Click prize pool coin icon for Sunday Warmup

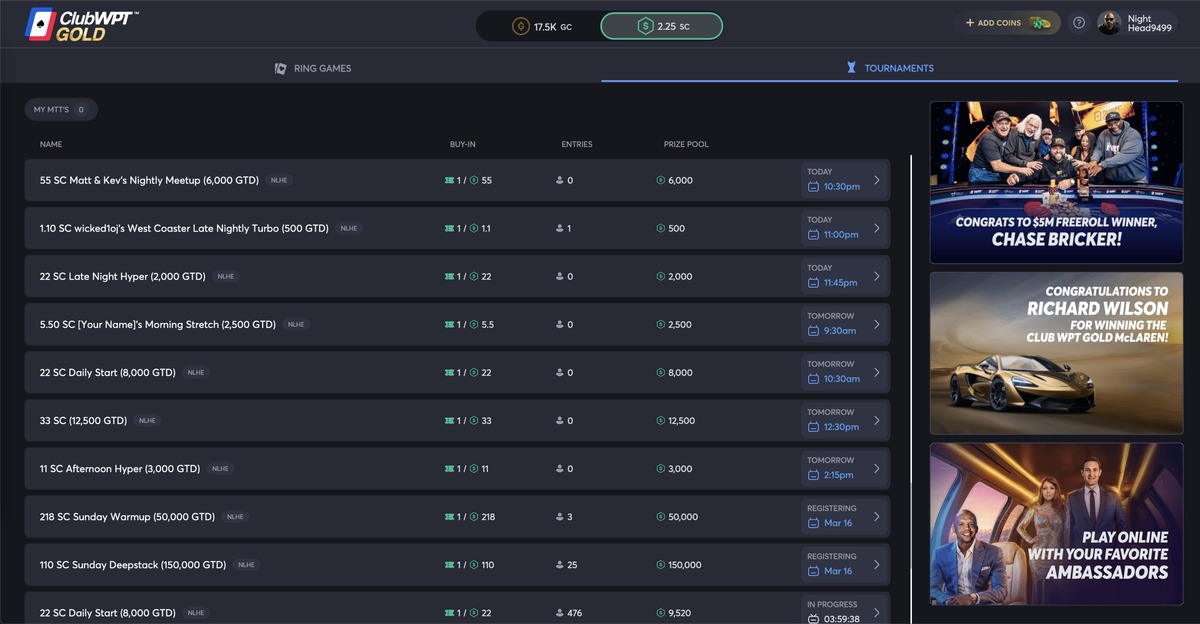click(660, 517)
